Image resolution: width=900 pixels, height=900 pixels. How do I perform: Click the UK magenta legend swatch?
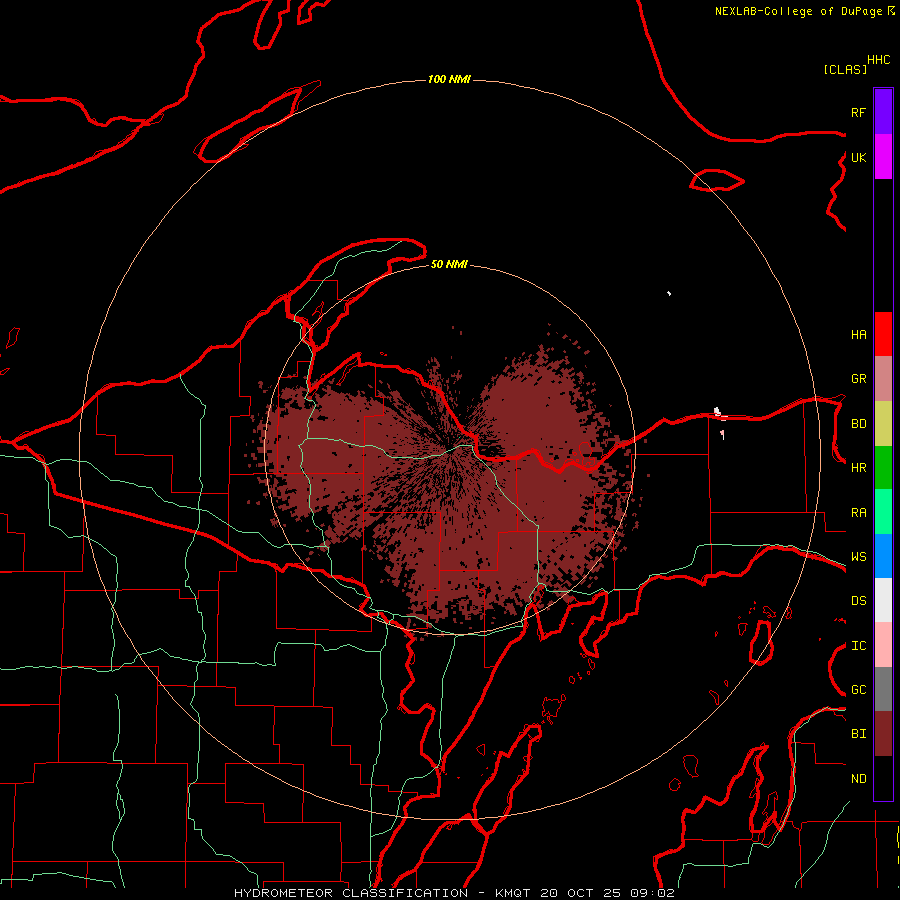click(x=883, y=157)
